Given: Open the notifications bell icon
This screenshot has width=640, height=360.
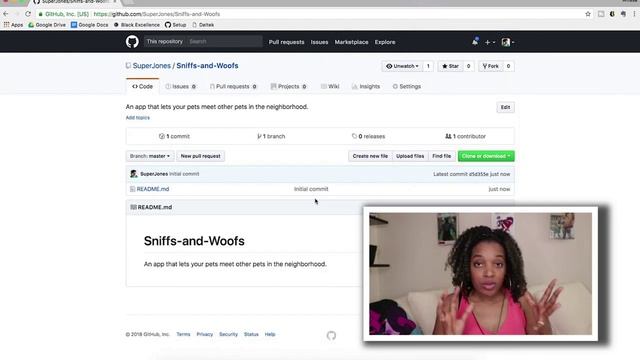Looking at the screenshot, I should [x=475, y=42].
